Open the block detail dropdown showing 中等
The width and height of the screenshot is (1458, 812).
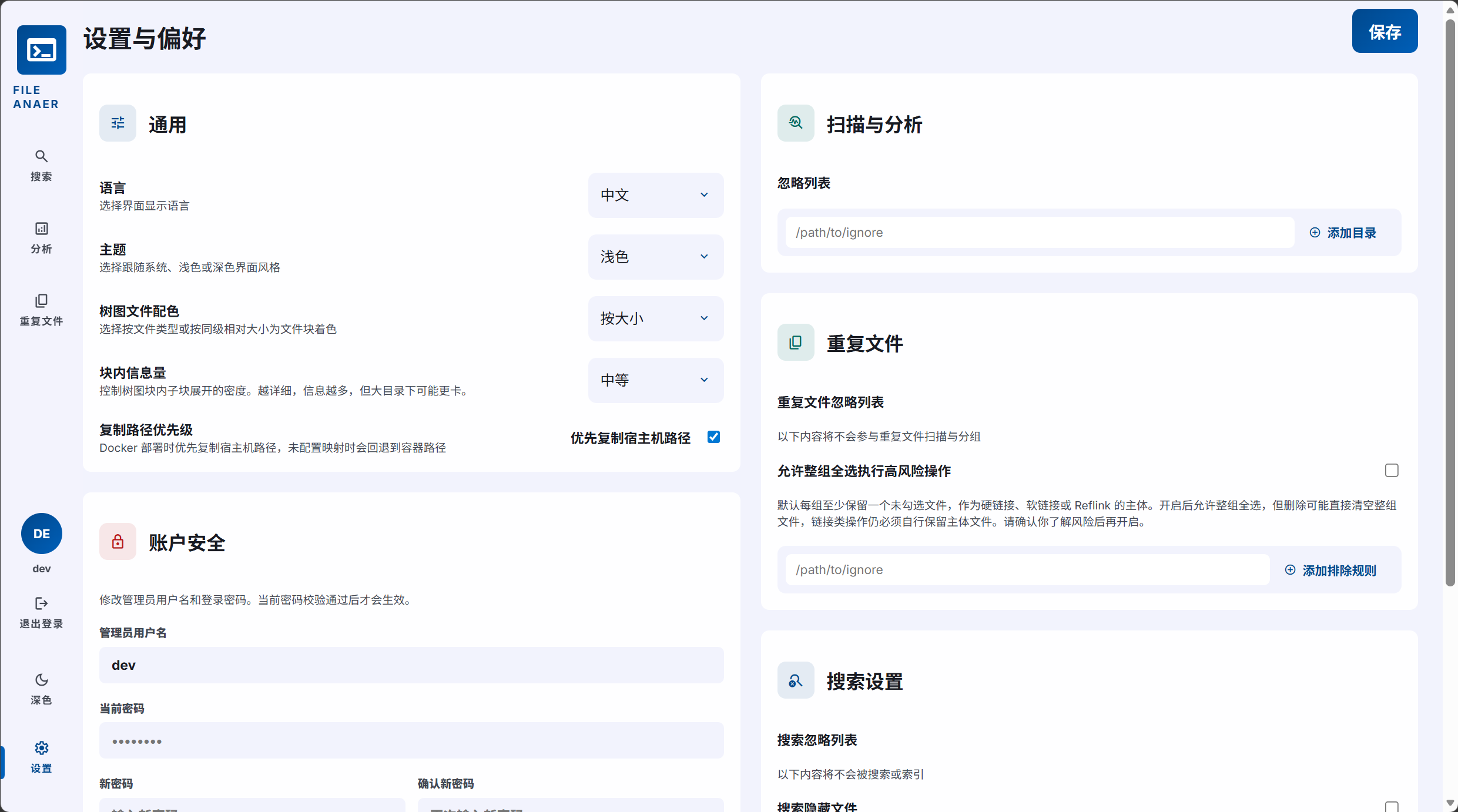click(655, 380)
